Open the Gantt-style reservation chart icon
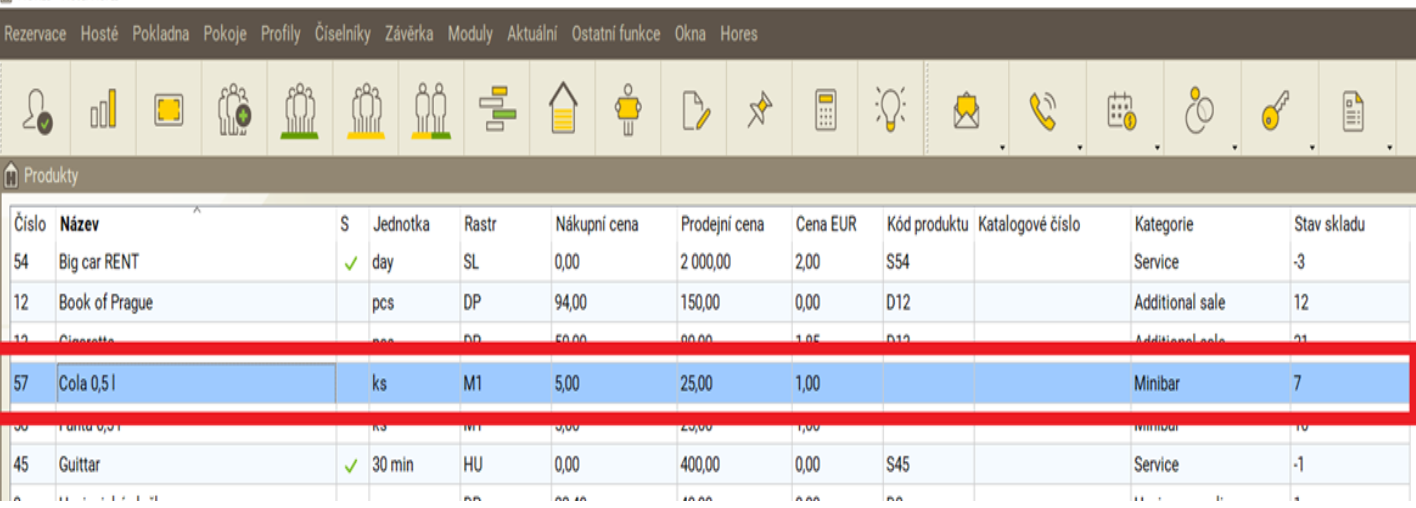Viewport: 1416px width, 508px height. (497, 110)
